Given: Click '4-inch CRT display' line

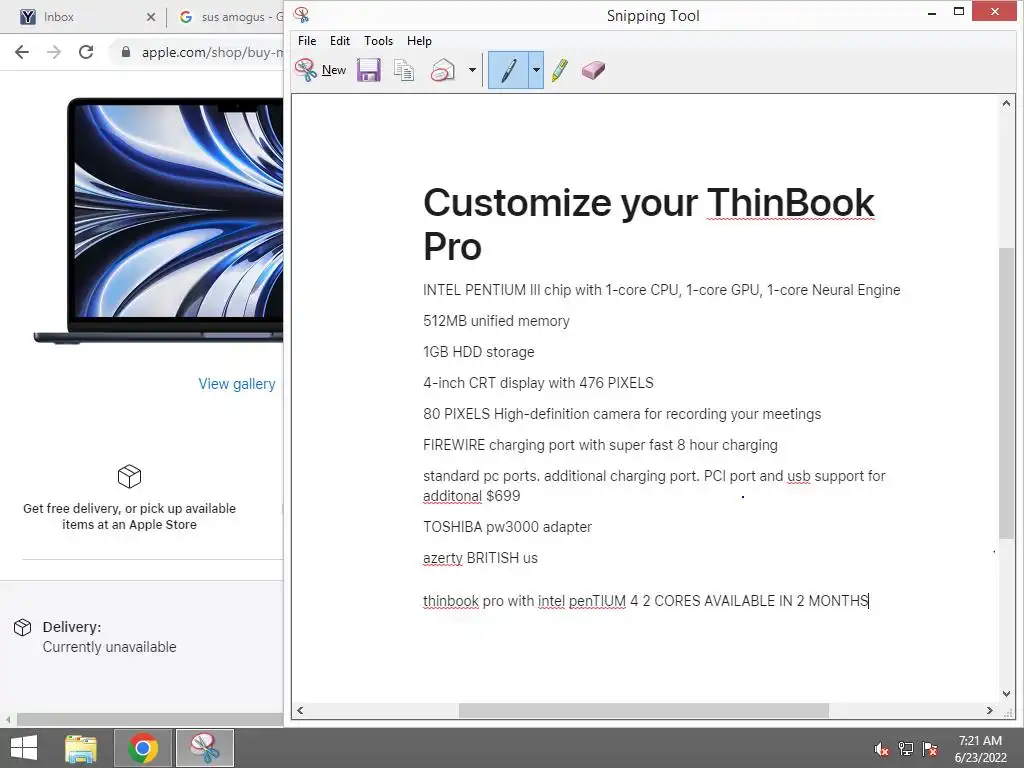Looking at the screenshot, I should 538,383.
